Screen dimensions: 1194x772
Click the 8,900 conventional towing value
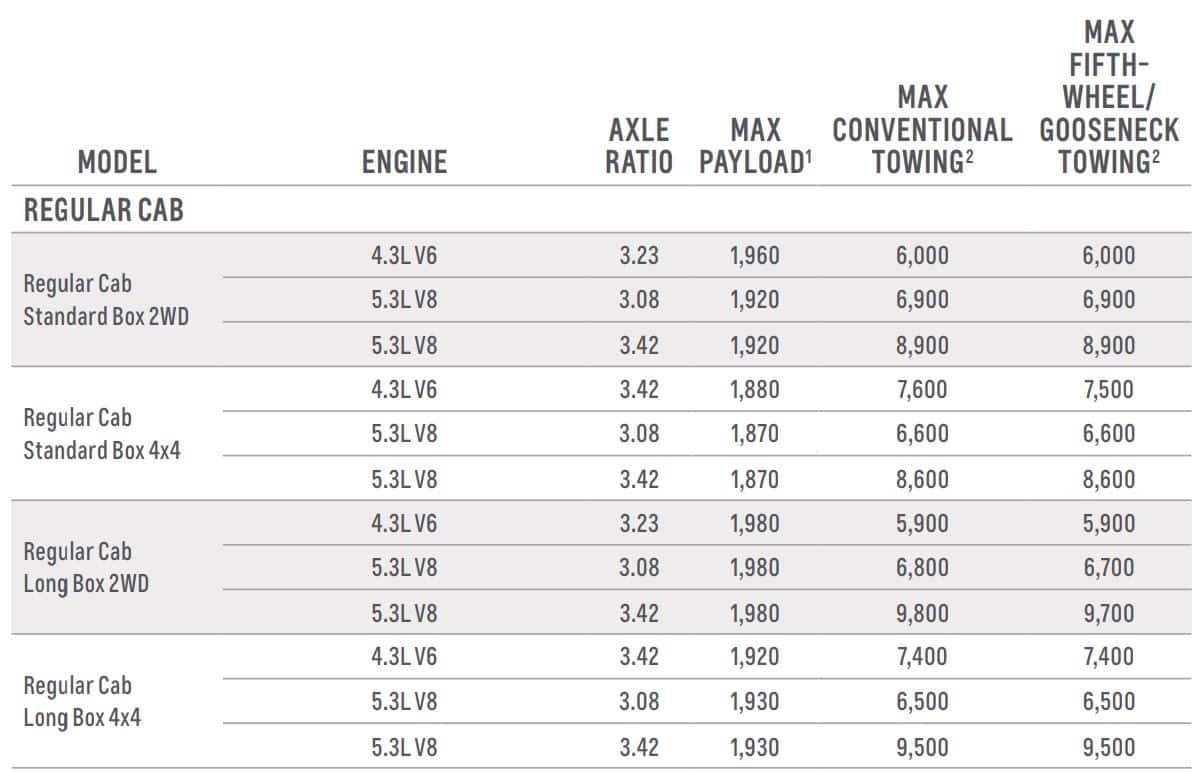pos(922,345)
